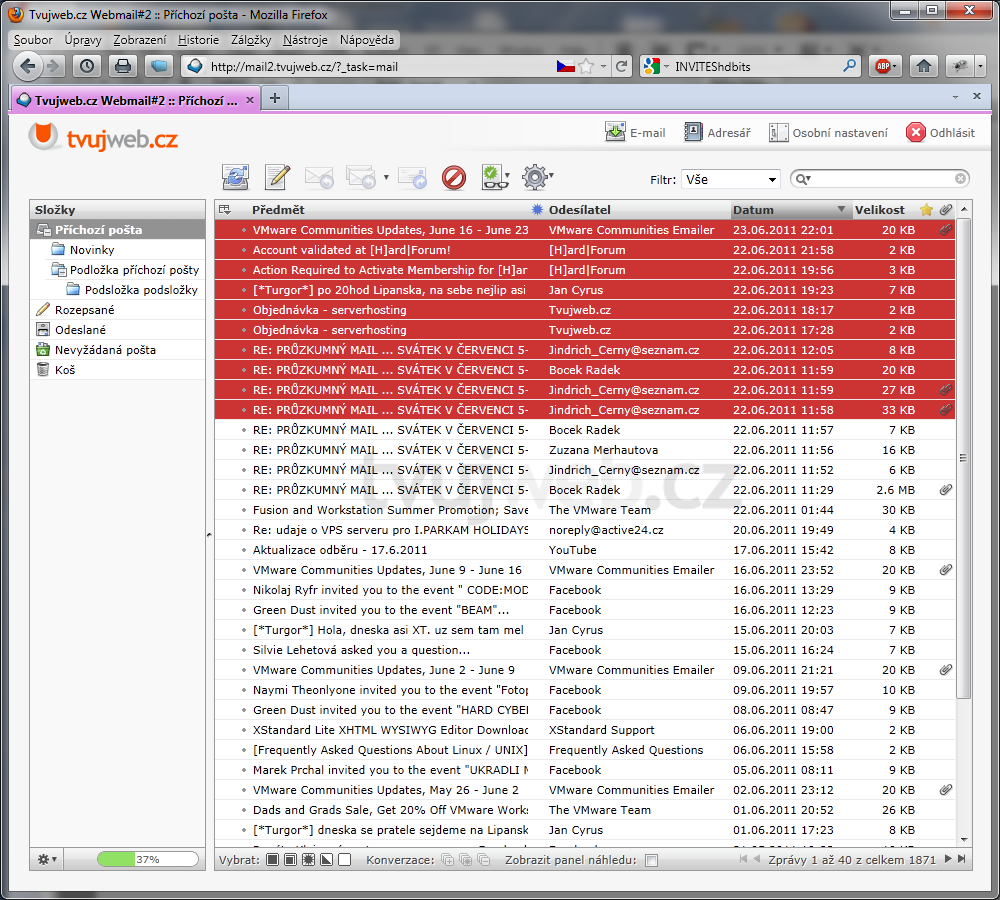The image size is (1000, 900).
Task: Click the Odhlásit logout icon
Action: [915, 133]
